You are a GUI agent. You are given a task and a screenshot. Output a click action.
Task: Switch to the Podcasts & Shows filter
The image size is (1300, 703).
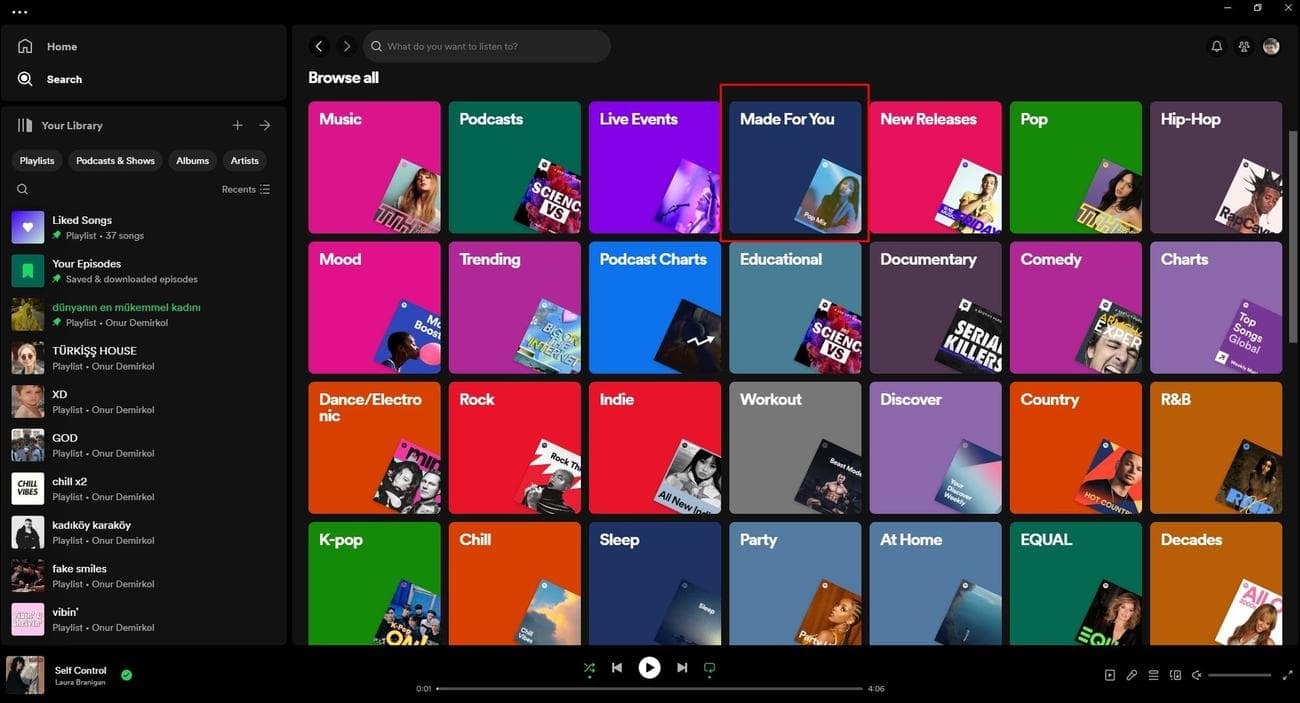tap(115, 160)
